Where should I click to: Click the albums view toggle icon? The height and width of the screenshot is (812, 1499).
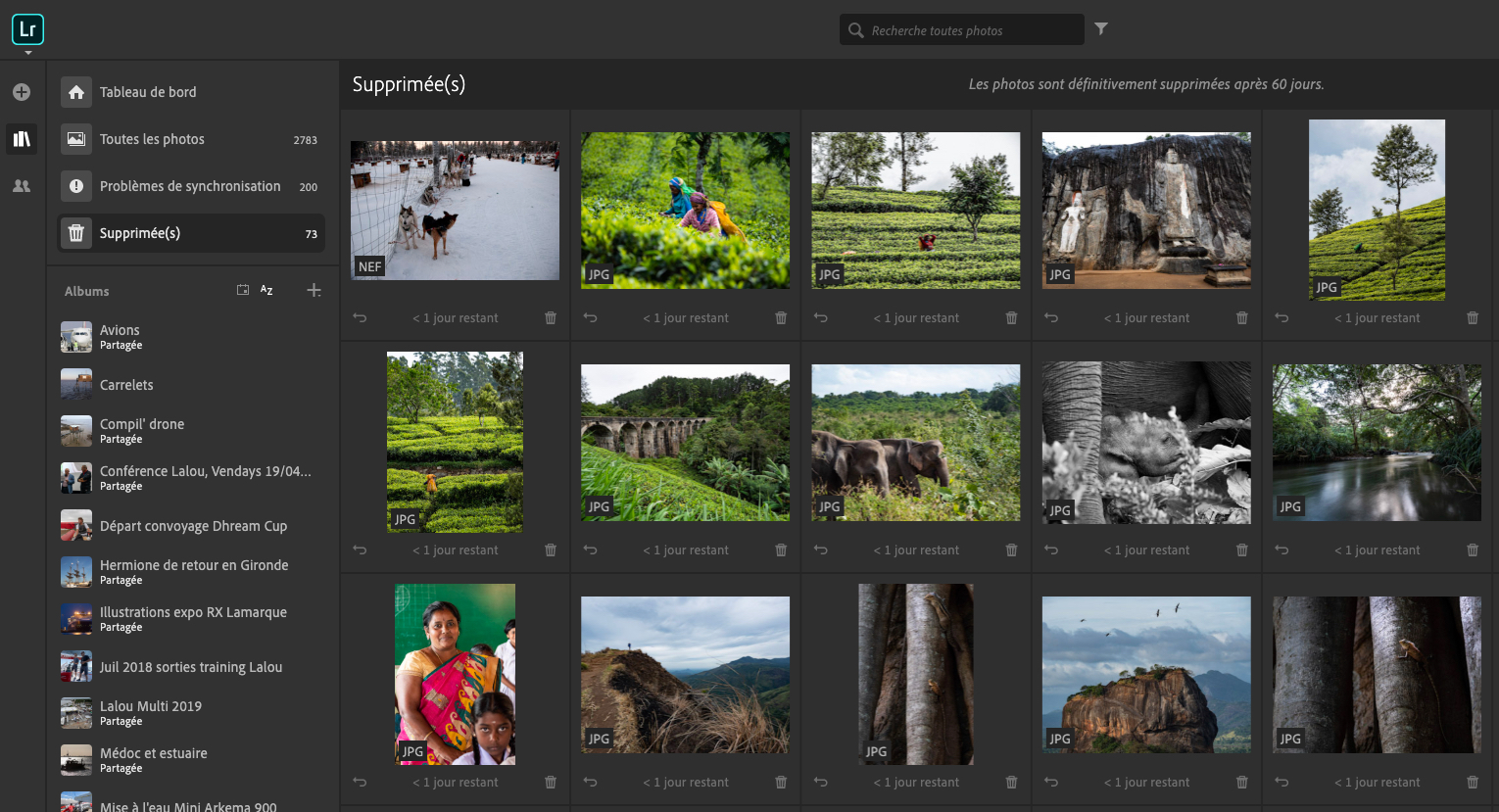coord(243,290)
